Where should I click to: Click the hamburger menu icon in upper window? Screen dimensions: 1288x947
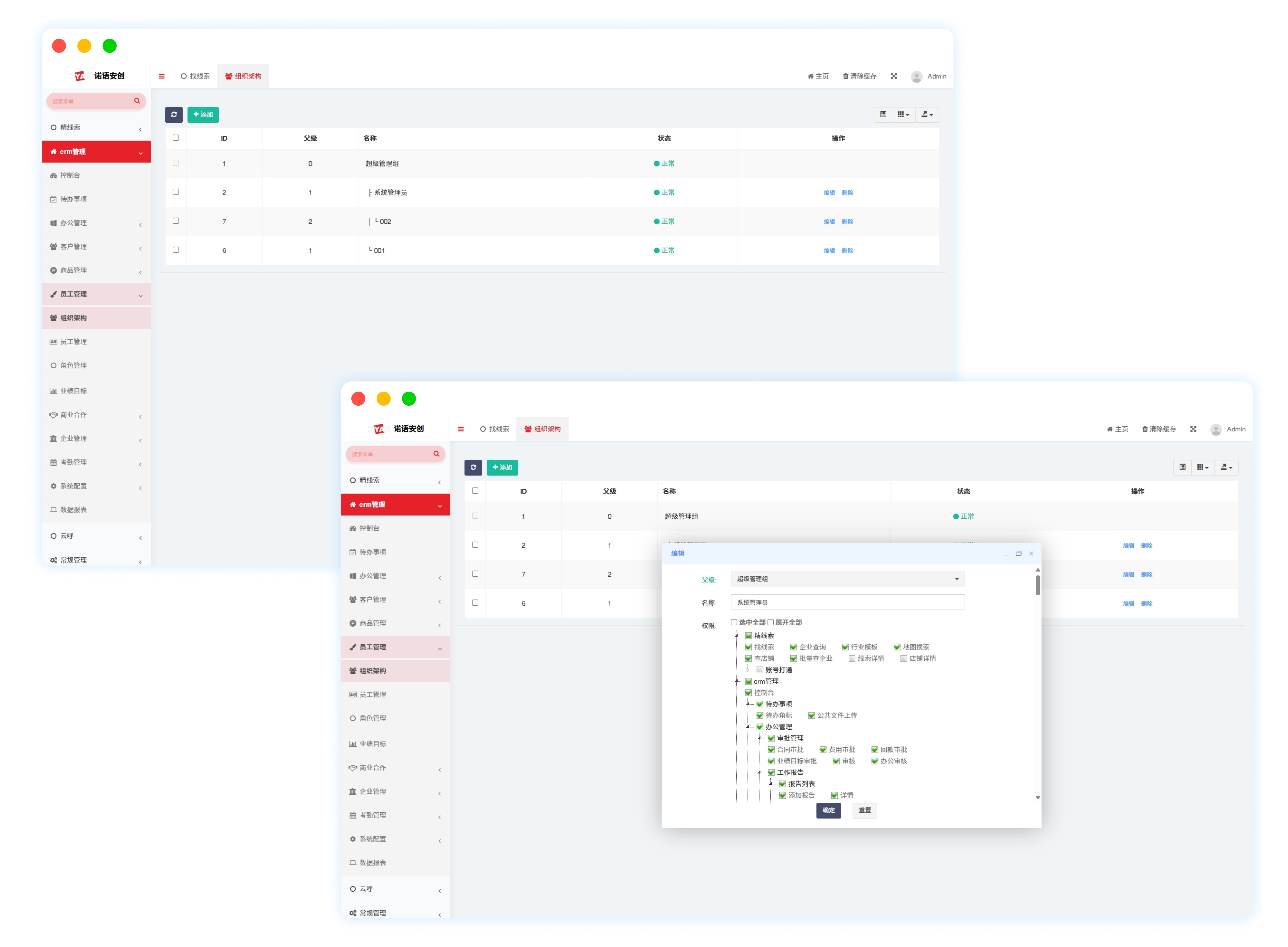tap(162, 76)
